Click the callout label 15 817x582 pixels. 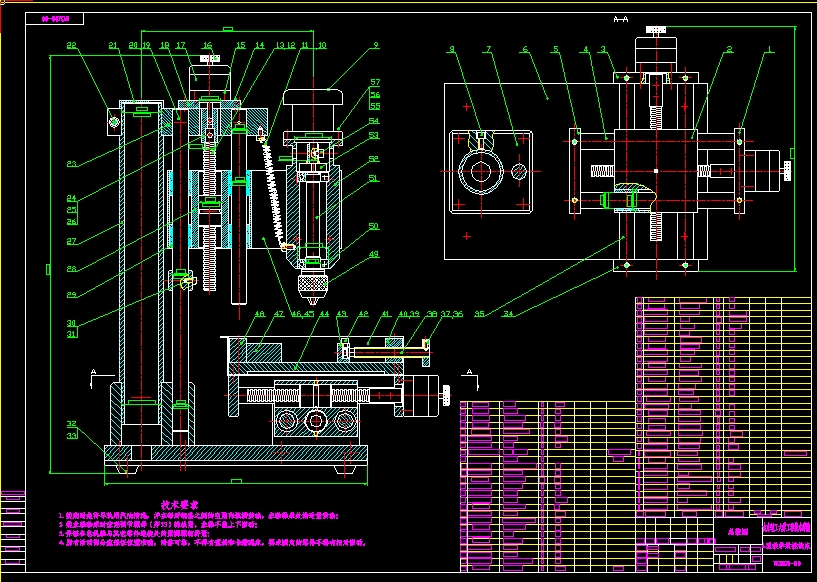coord(240,45)
